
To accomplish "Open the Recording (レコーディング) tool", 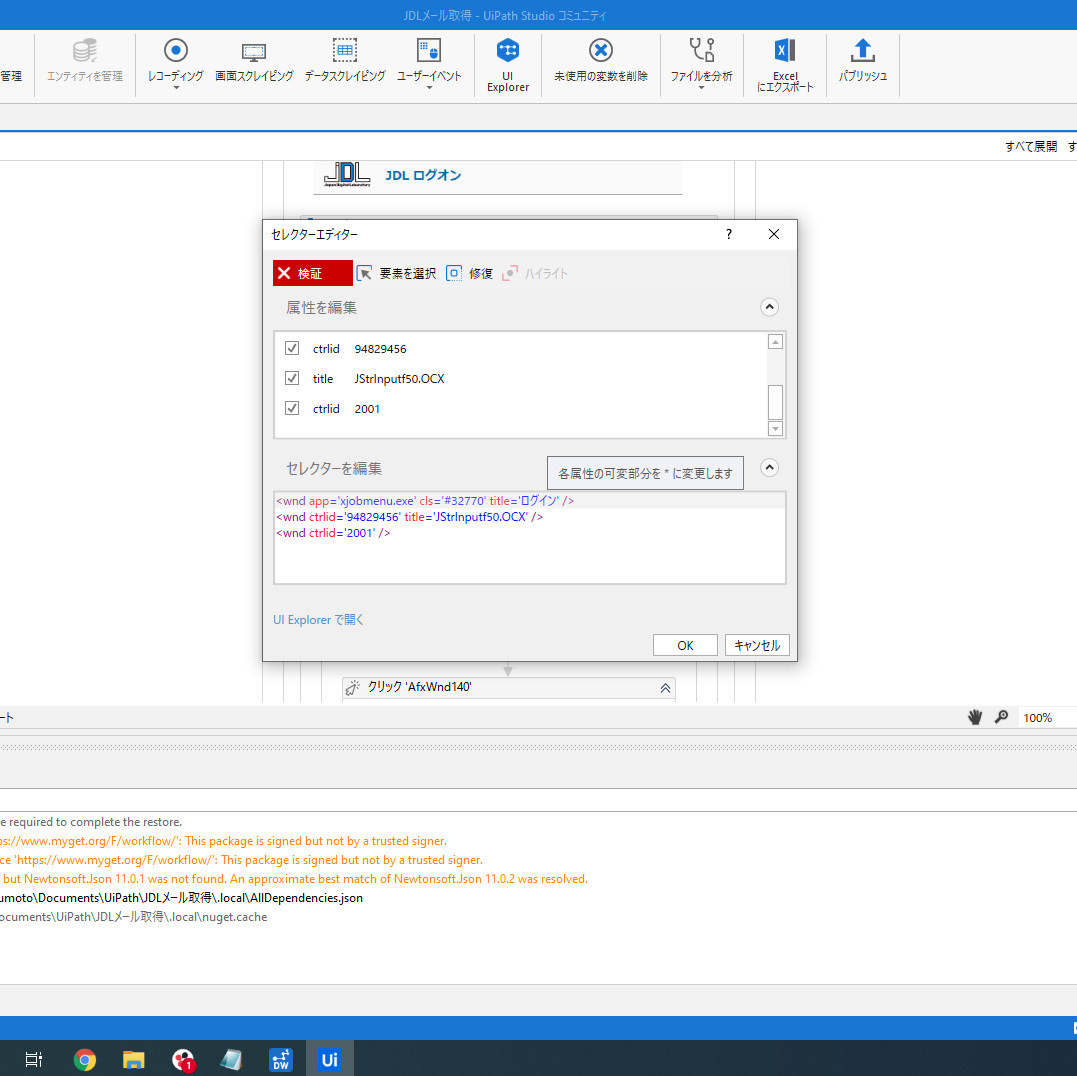I will tap(176, 62).
